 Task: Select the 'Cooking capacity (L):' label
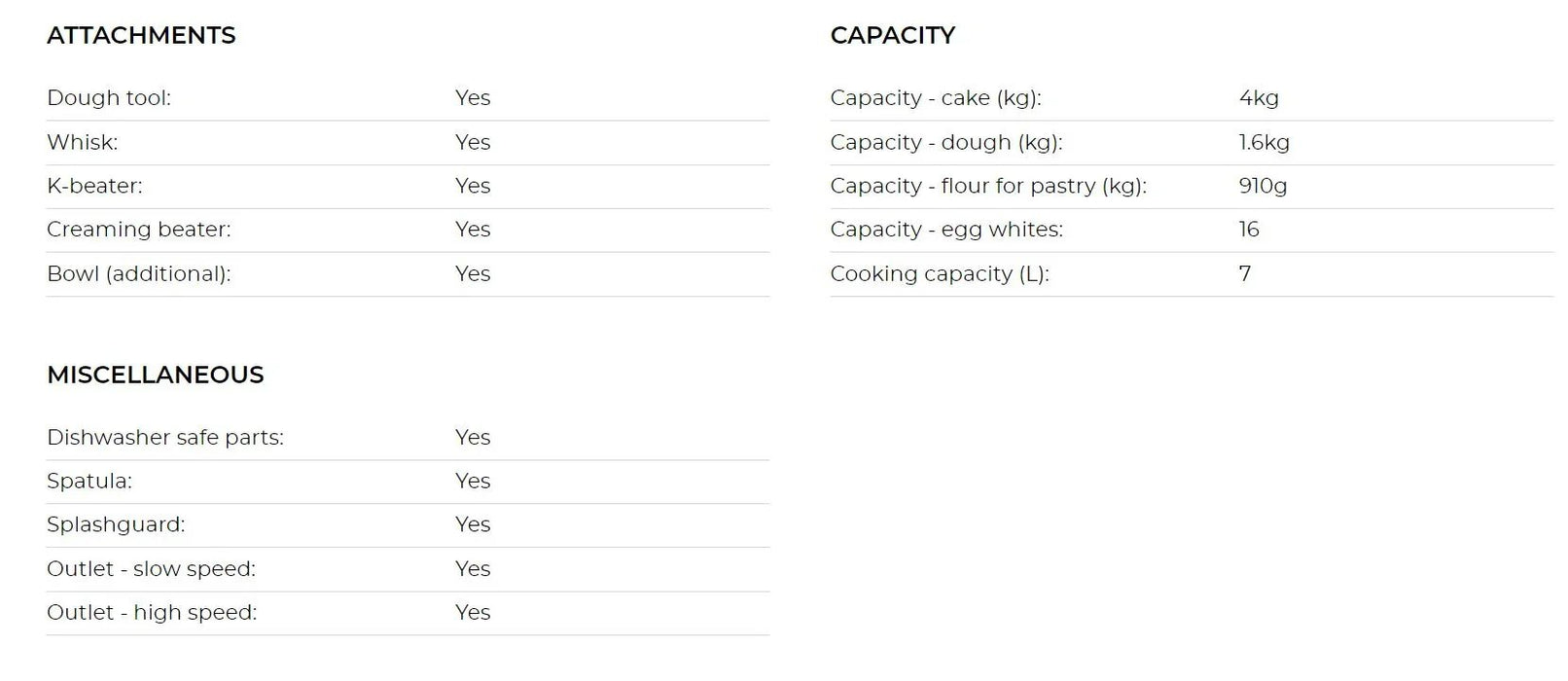pyautogui.click(x=939, y=274)
